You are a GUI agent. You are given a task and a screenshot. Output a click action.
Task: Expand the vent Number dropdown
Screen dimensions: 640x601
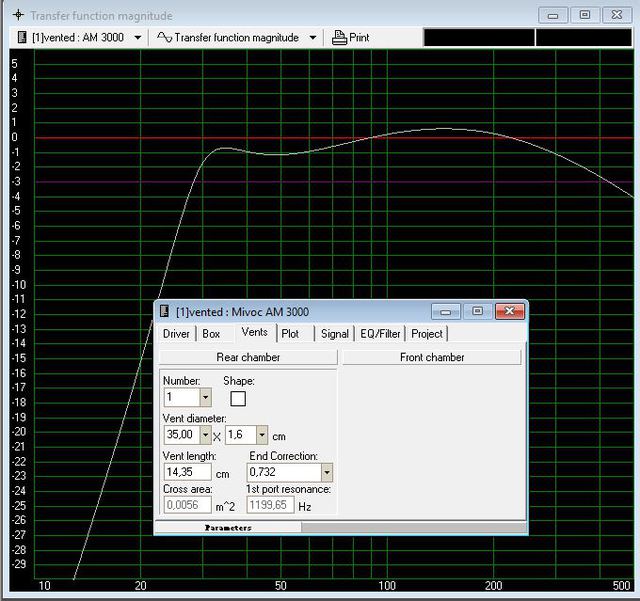[x=205, y=397]
